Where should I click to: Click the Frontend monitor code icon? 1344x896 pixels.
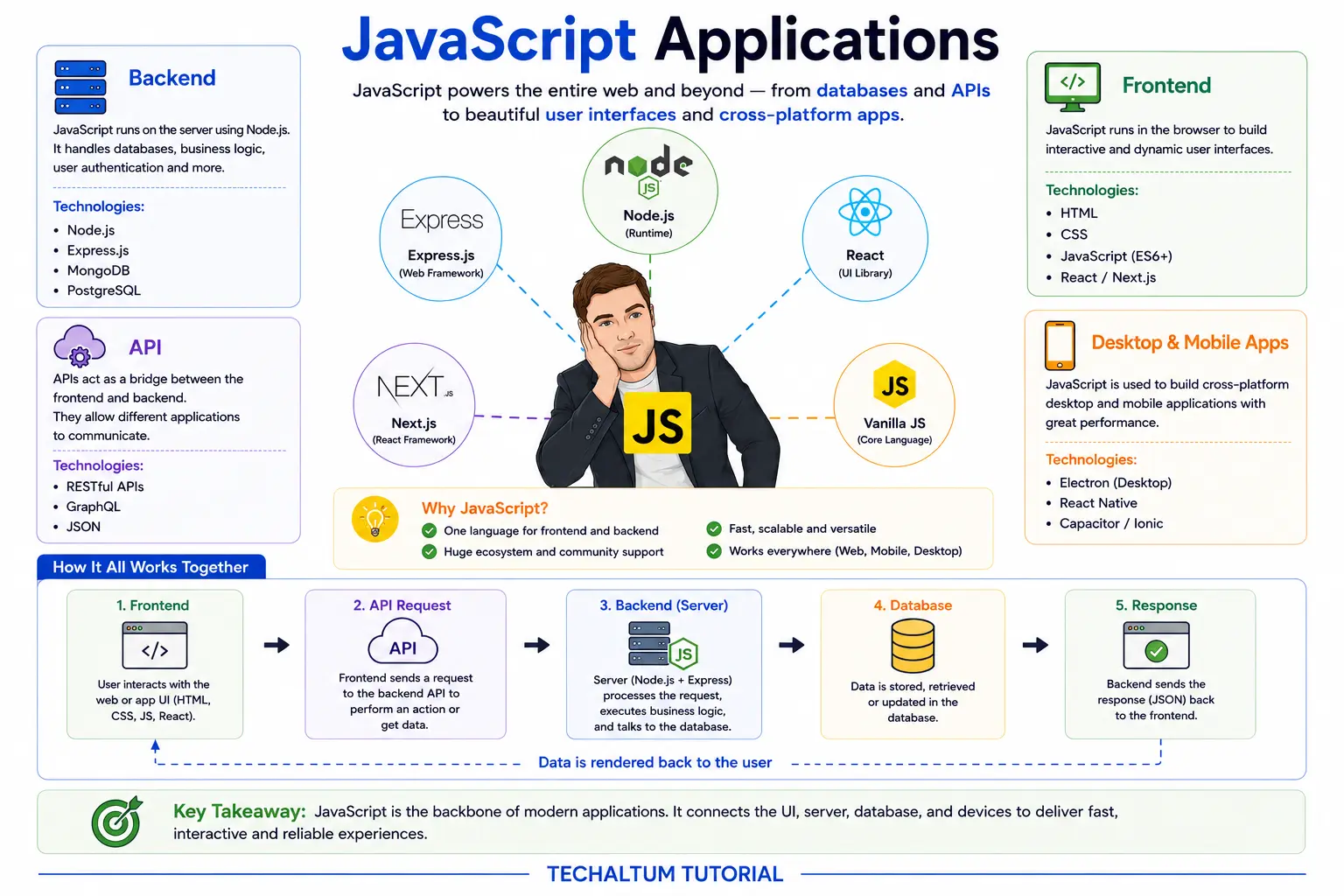1073,87
